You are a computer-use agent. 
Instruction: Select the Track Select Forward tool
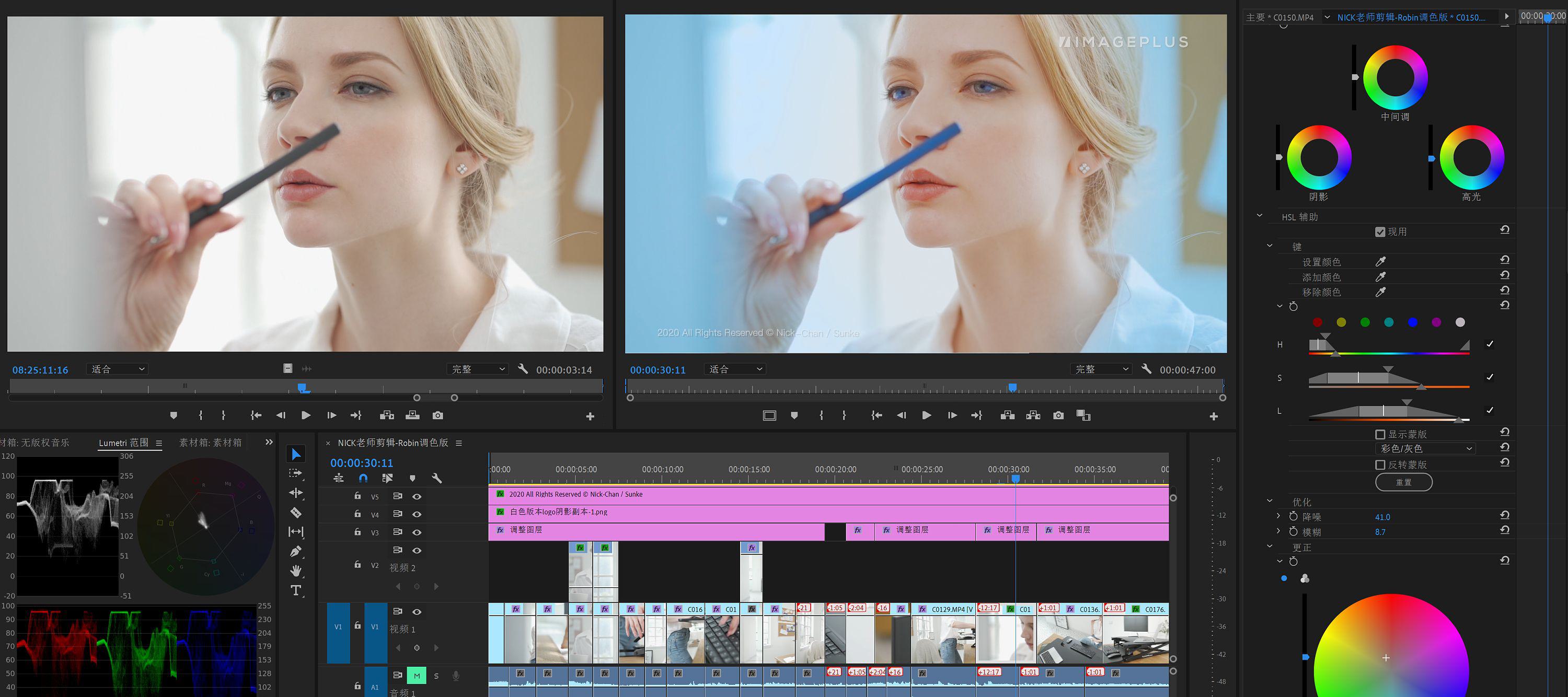pos(296,473)
